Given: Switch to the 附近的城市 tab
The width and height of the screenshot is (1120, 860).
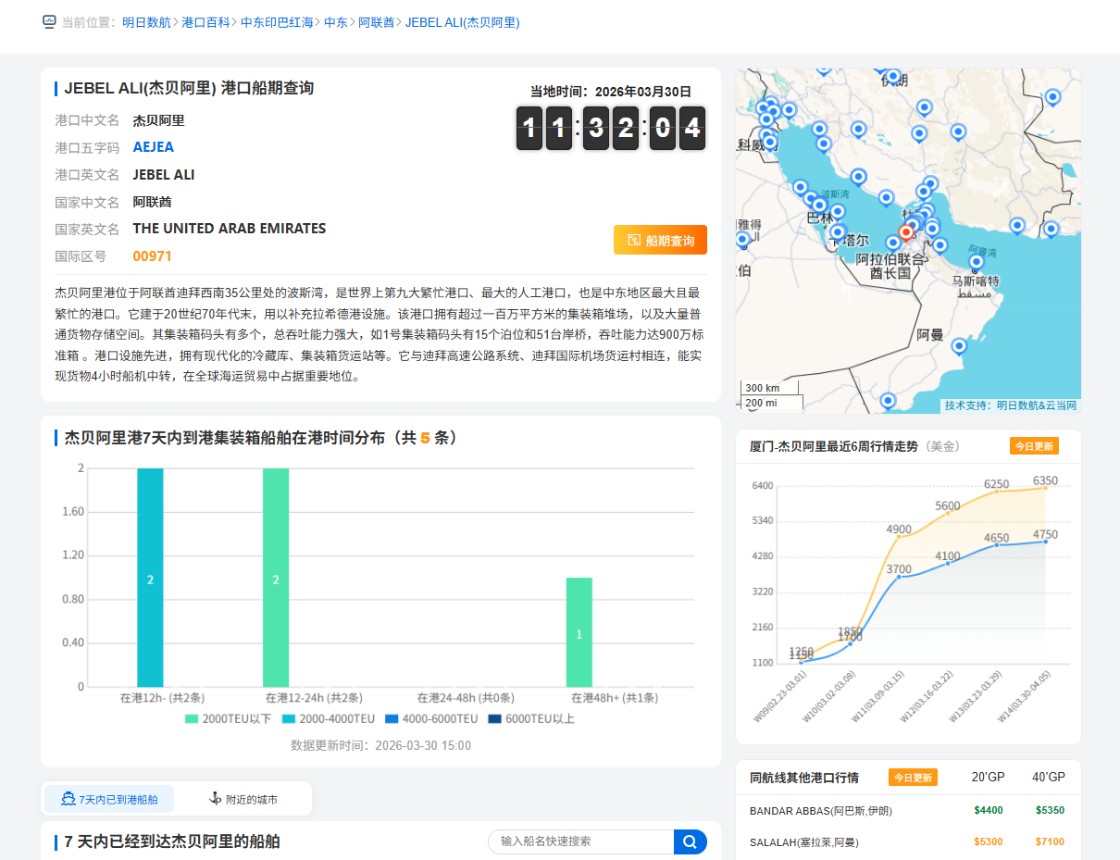Looking at the screenshot, I should 243,799.
